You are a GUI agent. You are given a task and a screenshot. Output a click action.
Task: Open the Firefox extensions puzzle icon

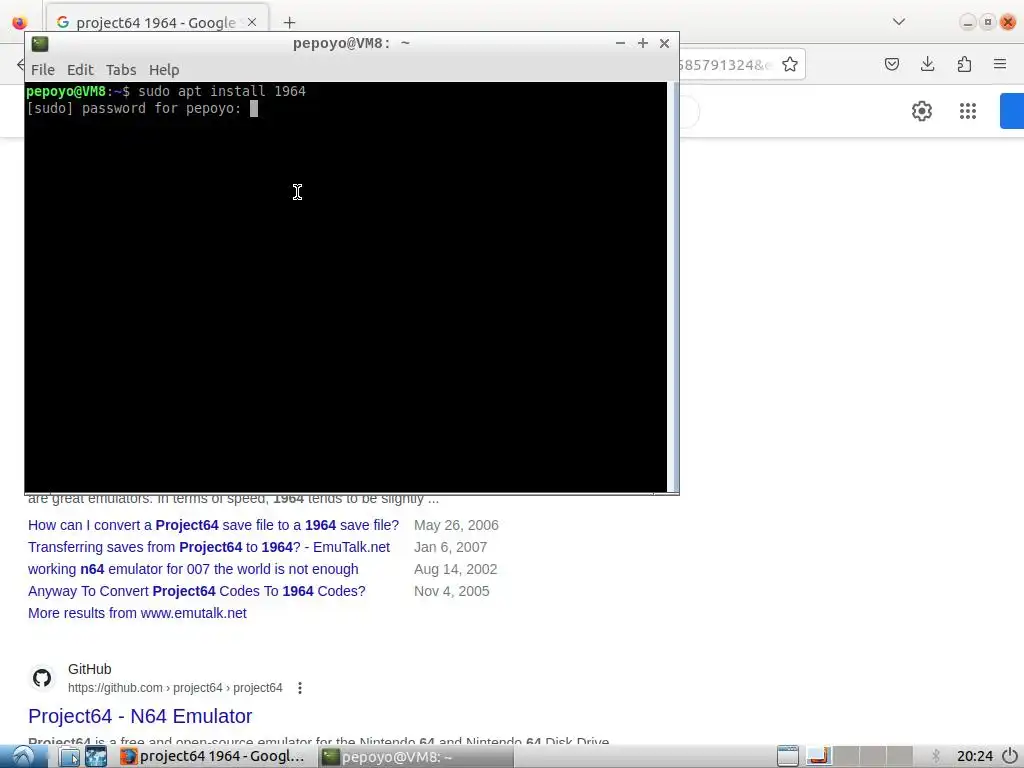click(x=964, y=64)
